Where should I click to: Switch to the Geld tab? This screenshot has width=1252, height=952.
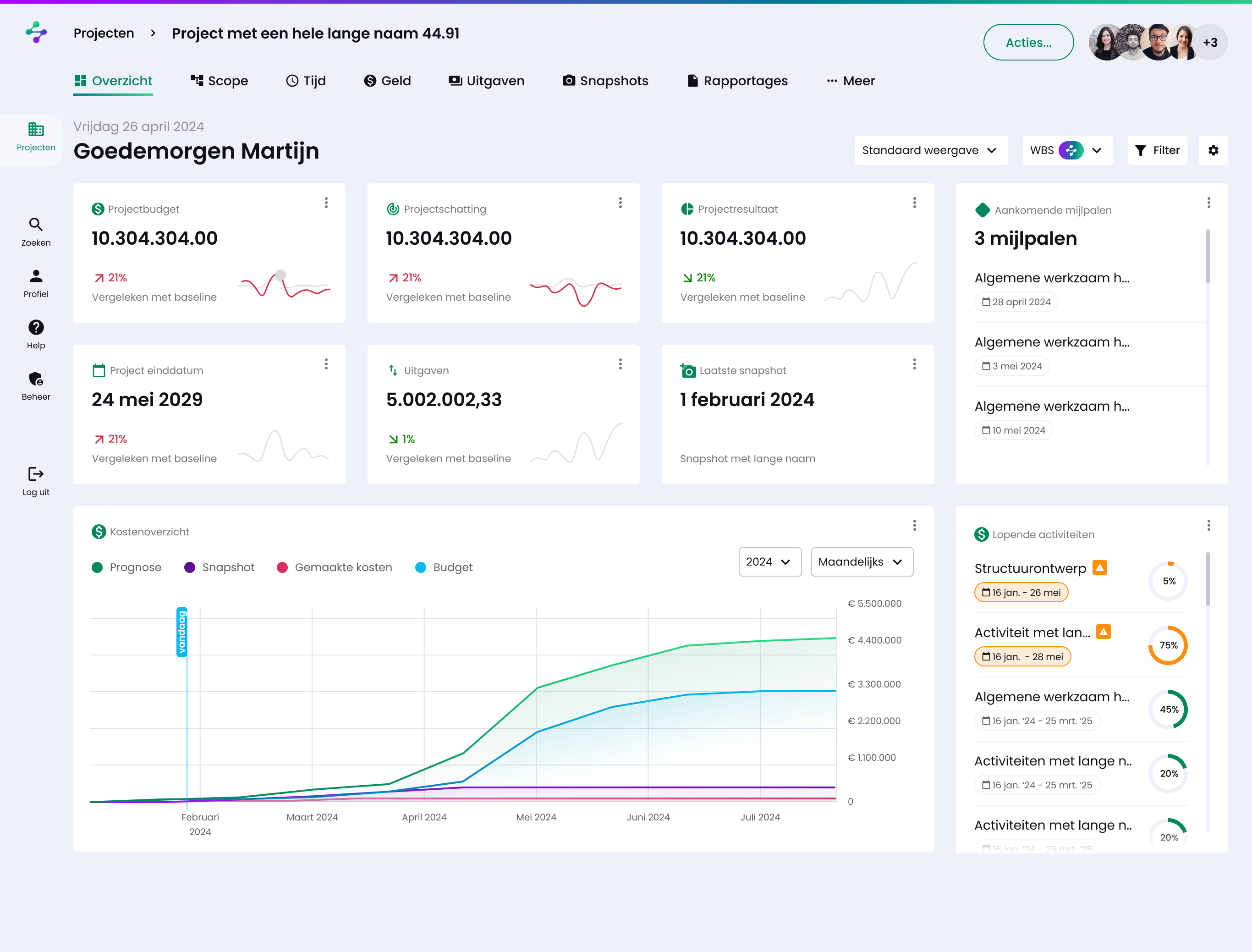[x=388, y=81]
